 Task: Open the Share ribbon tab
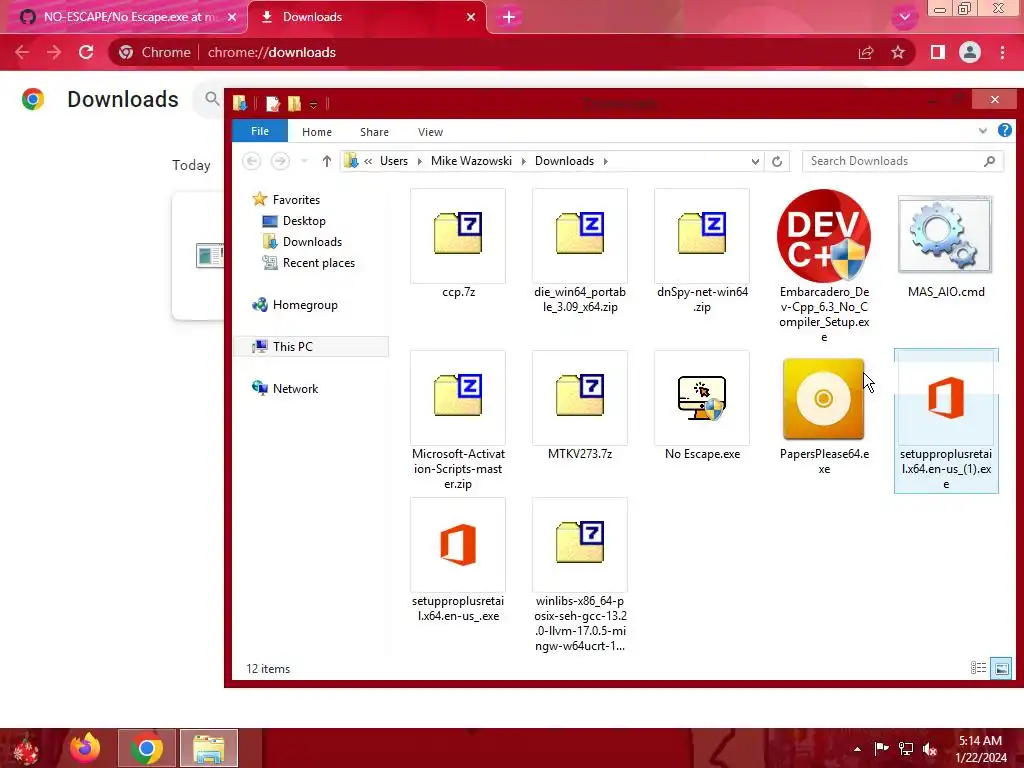pyautogui.click(x=374, y=132)
